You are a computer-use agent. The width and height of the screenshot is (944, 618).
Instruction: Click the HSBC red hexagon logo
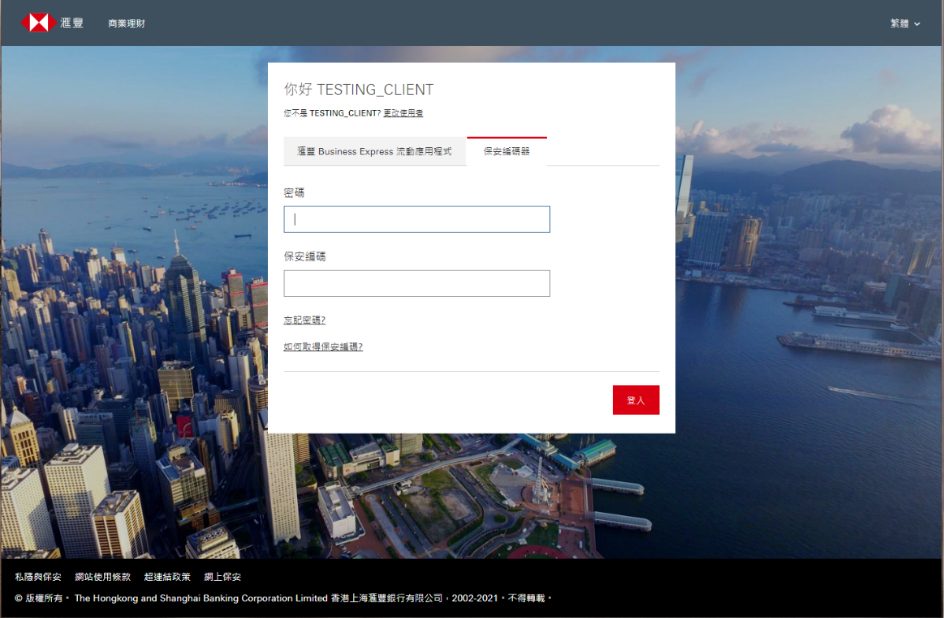39,23
